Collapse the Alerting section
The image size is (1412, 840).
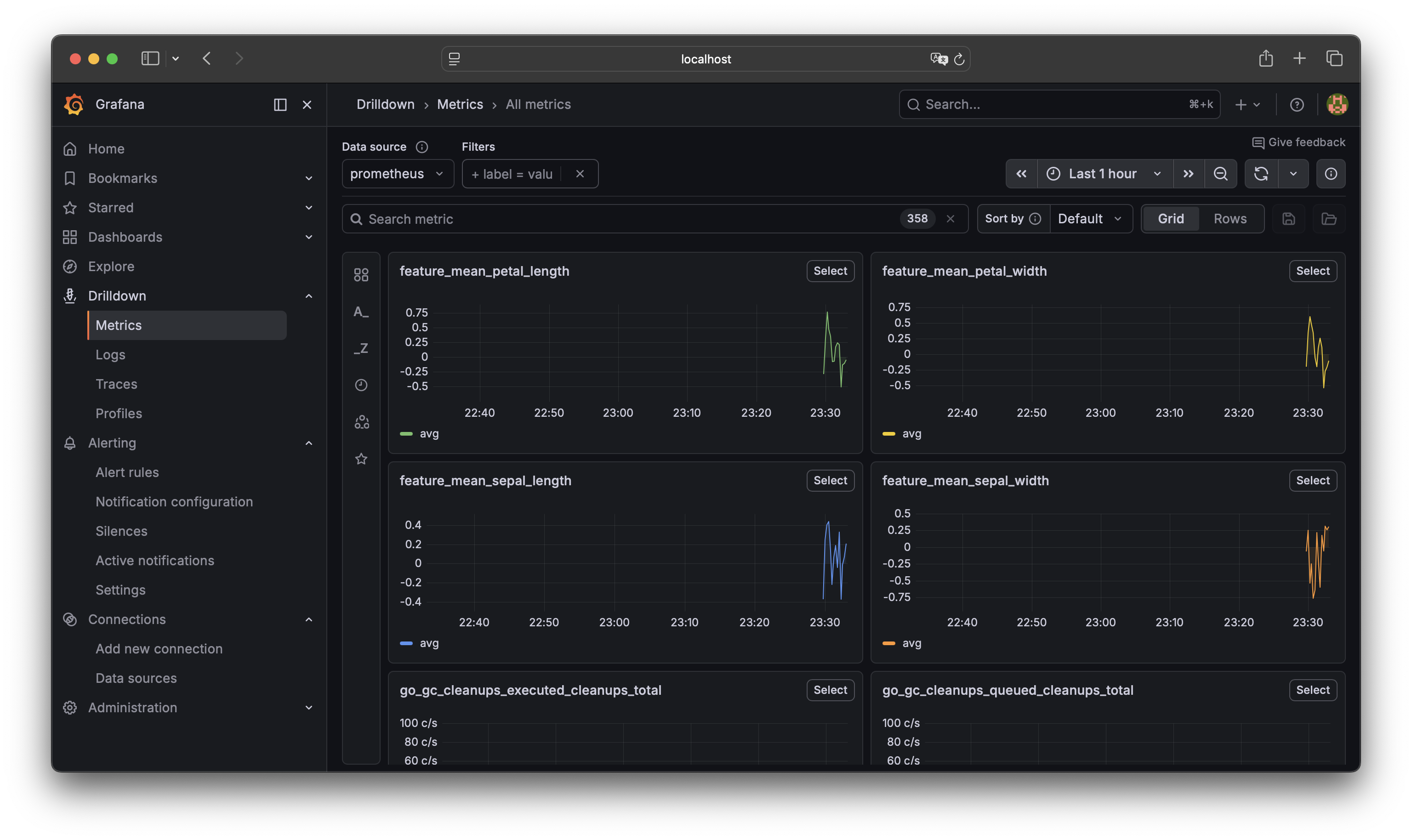coord(308,443)
